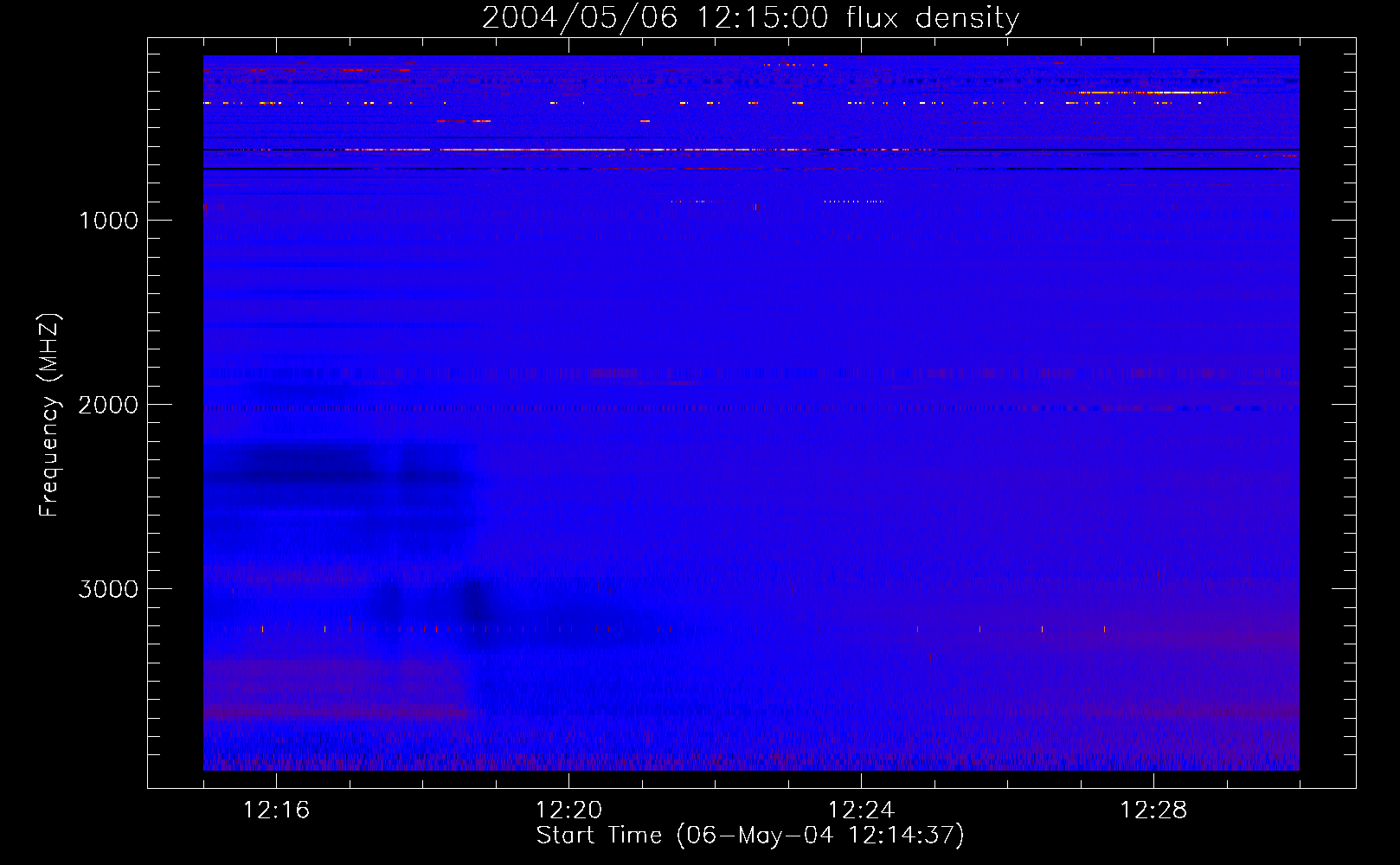Select the 'Frequency (MHZ)' axis label
1400x865 pixels.
(50, 415)
